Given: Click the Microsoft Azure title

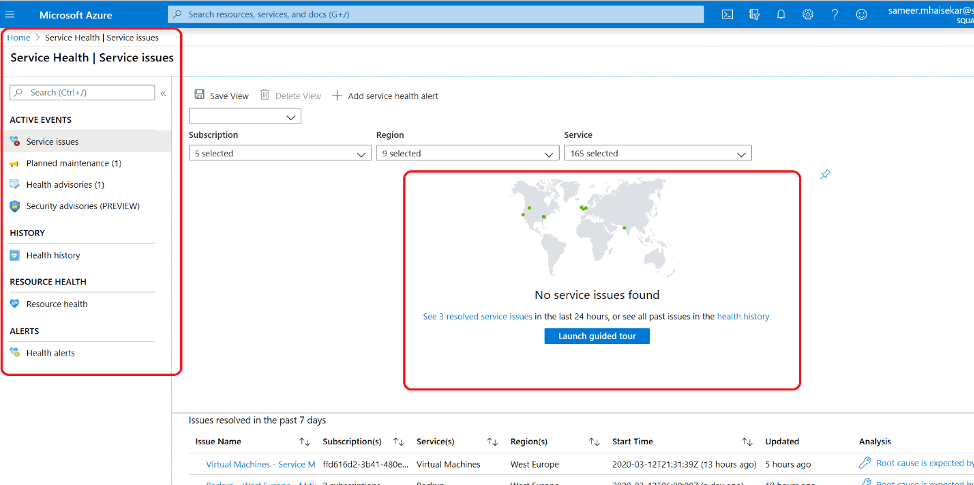Looking at the screenshot, I should tap(75, 14).
